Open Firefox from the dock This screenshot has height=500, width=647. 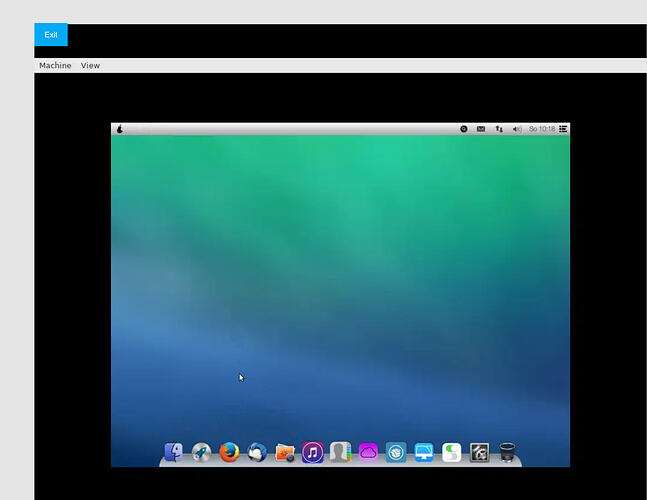pyautogui.click(x=229, y=452)
